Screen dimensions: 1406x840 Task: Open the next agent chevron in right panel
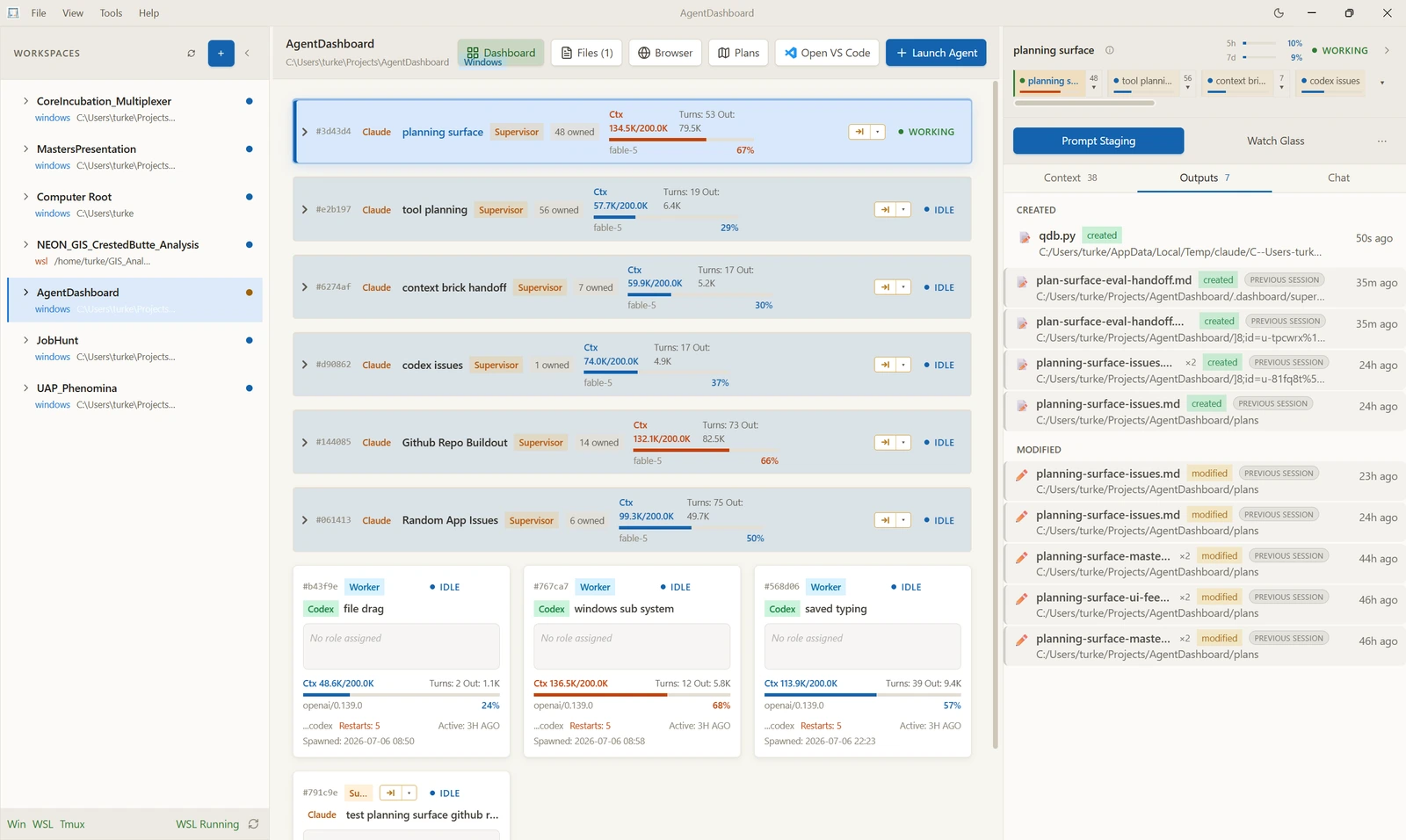[x=1387, y=50]
